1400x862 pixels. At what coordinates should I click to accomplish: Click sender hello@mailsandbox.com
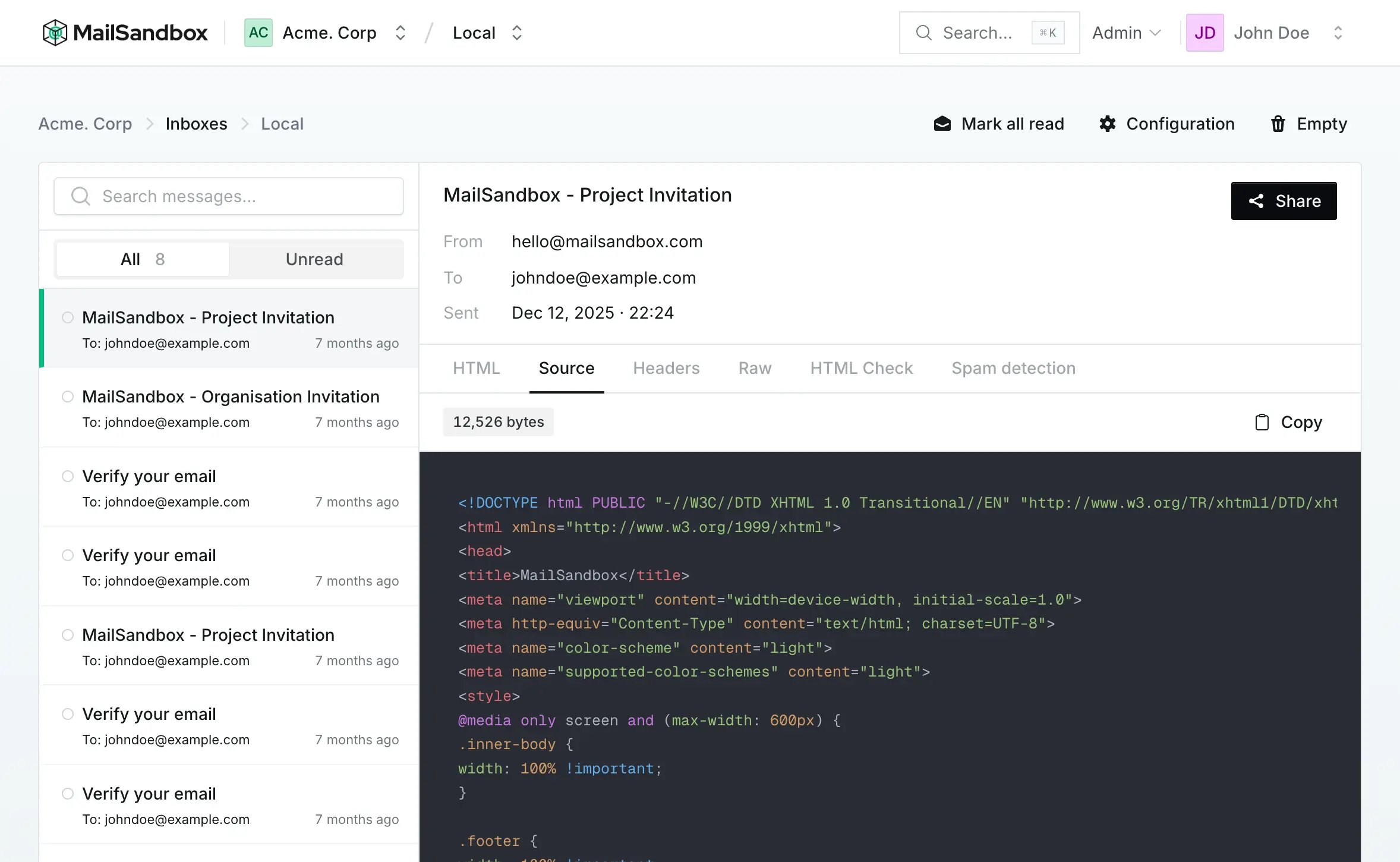(607, 241)
